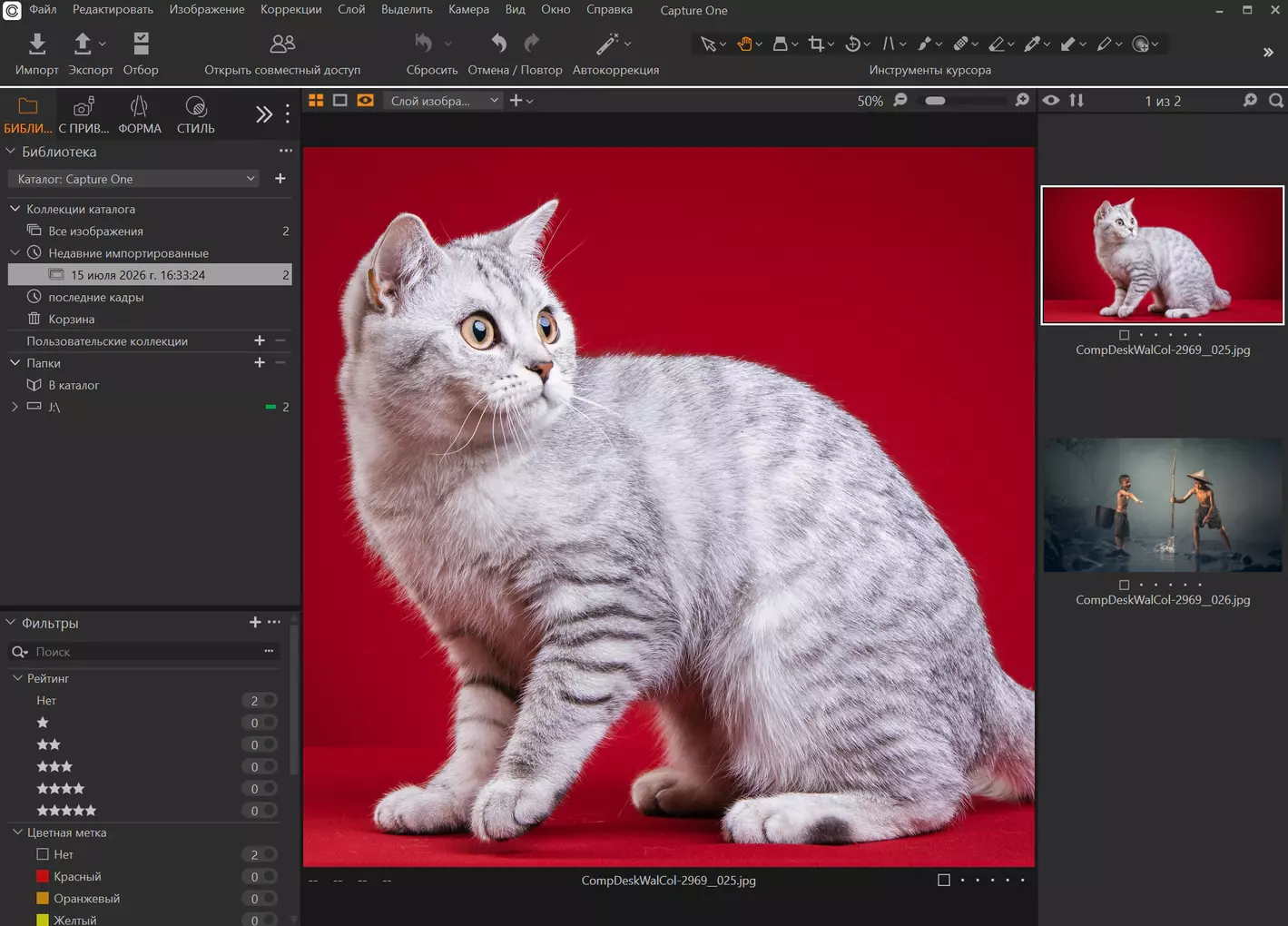Switch to grid browser view icon
Viewport: 1288px width, 926px height.
click(316, 101)
